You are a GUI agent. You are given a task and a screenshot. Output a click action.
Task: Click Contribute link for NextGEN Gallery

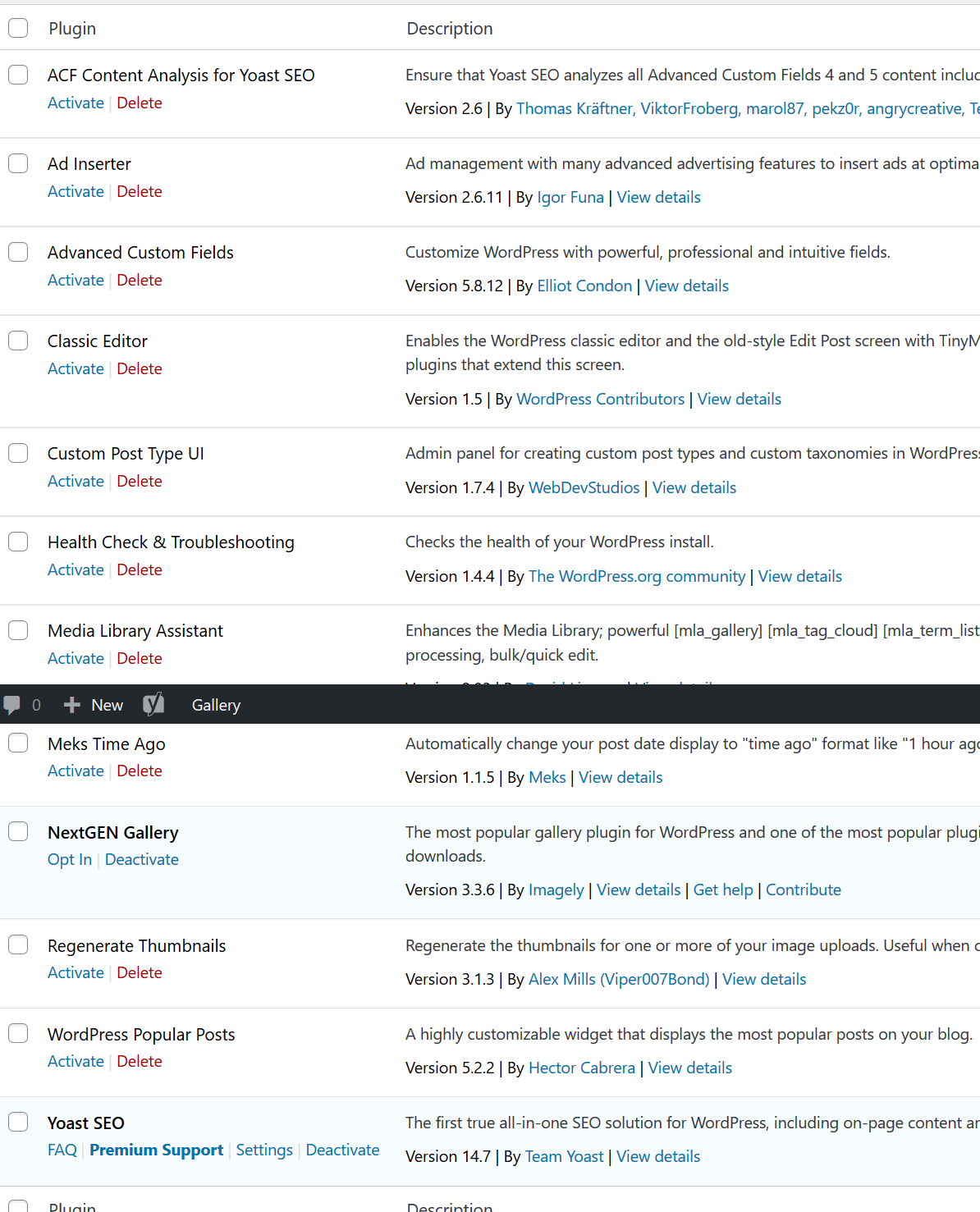[x=804, y=890]
